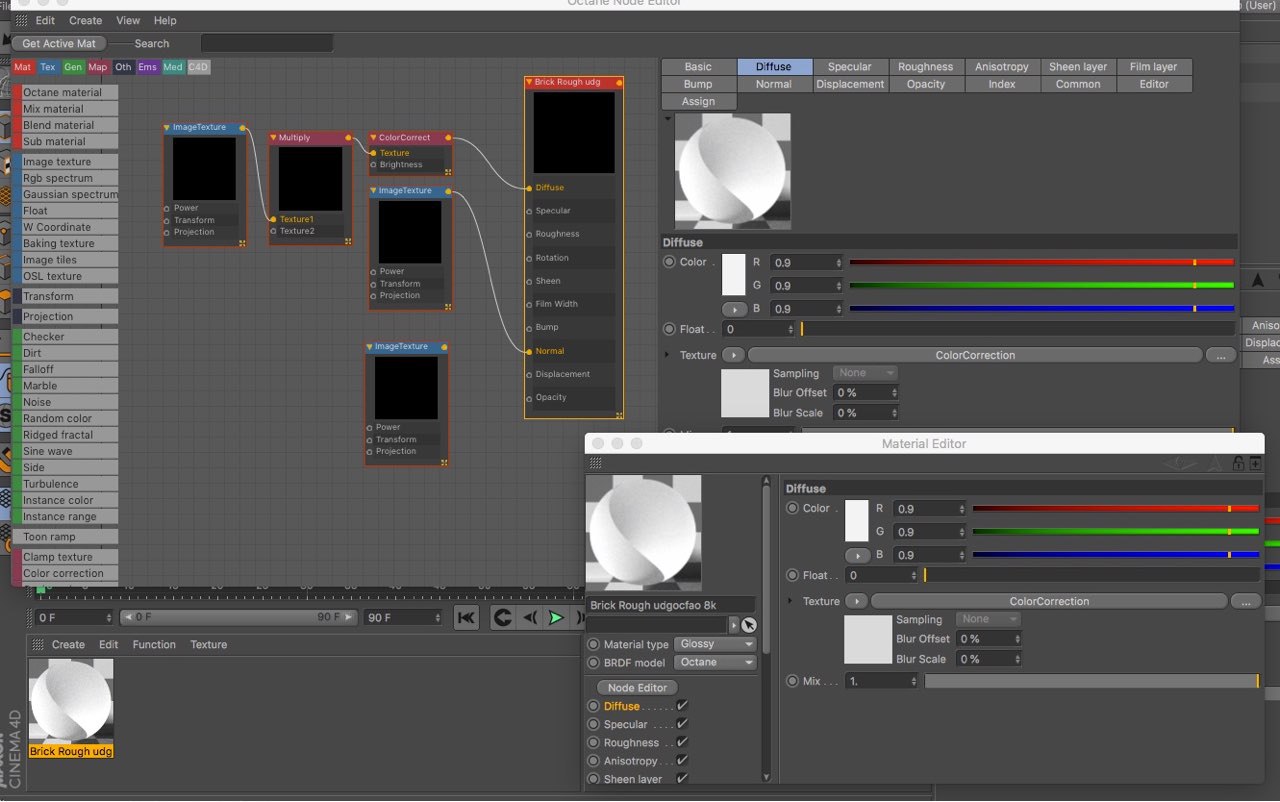The image size is (1280, 802).
Task: Click the object picker arrow icon in Material Editor
Action: pyautogui.click(x=749, y=625)
